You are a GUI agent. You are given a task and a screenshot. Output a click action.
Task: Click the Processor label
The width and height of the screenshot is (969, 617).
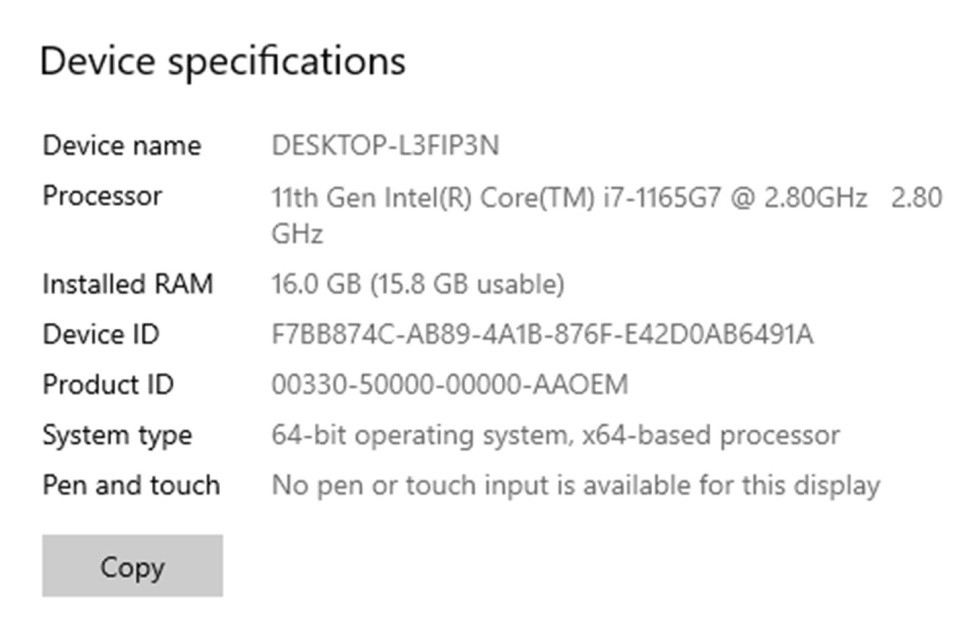101,196
